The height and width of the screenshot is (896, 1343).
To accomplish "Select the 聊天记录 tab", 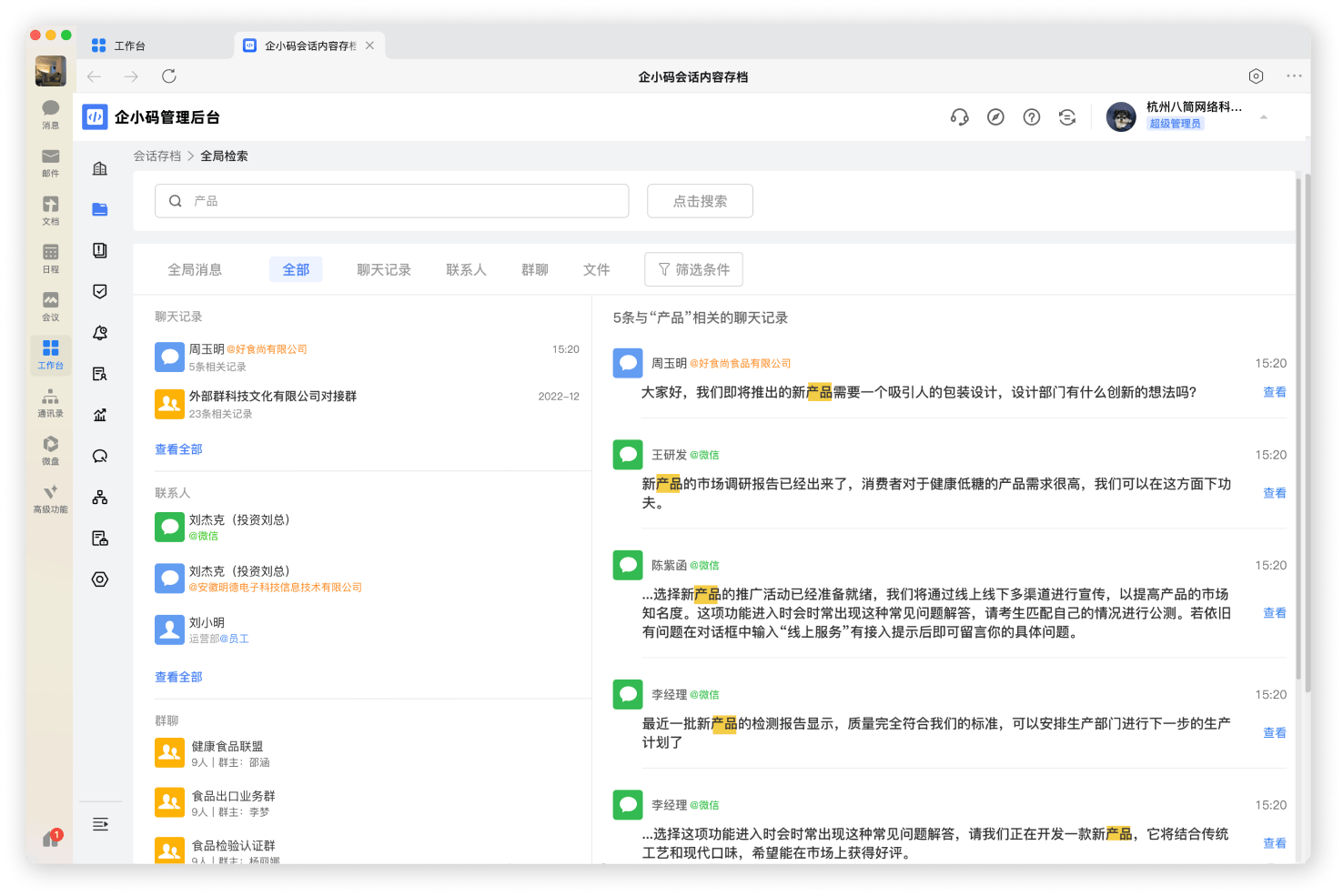I will coord(384,270).
